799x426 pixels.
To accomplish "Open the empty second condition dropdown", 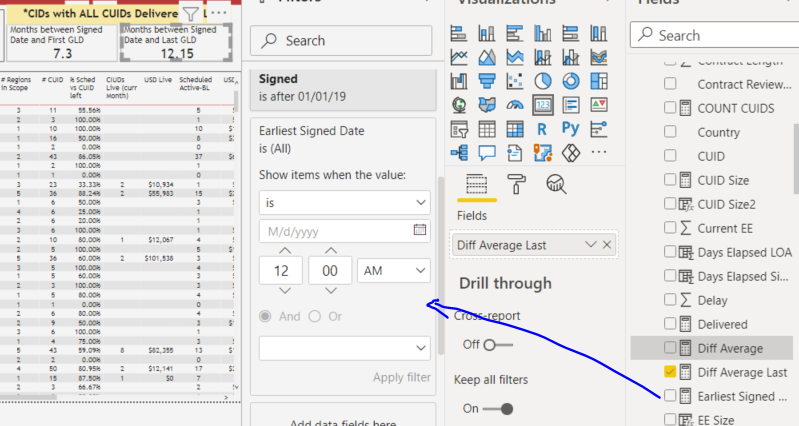I will [344, 348].
